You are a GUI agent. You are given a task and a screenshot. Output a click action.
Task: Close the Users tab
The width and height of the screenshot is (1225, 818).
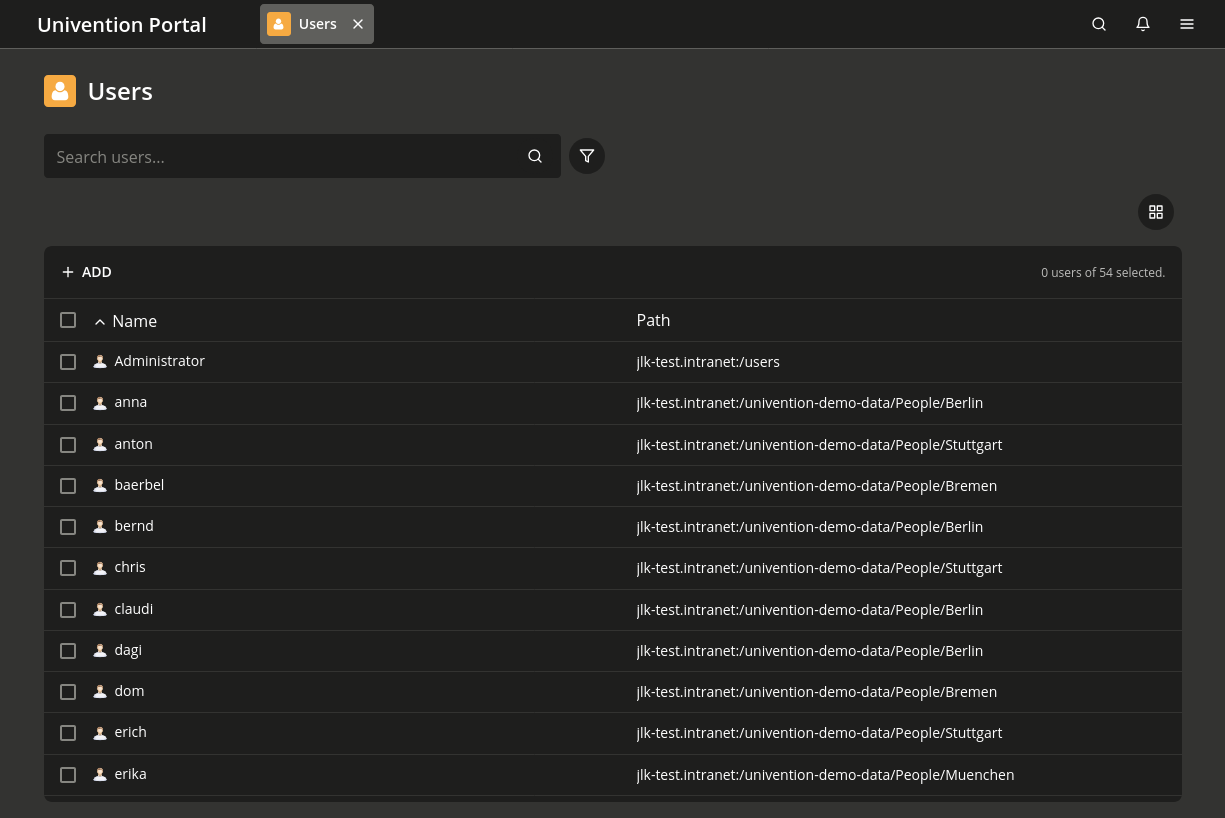pyautogui.click(x=358, y=24)
